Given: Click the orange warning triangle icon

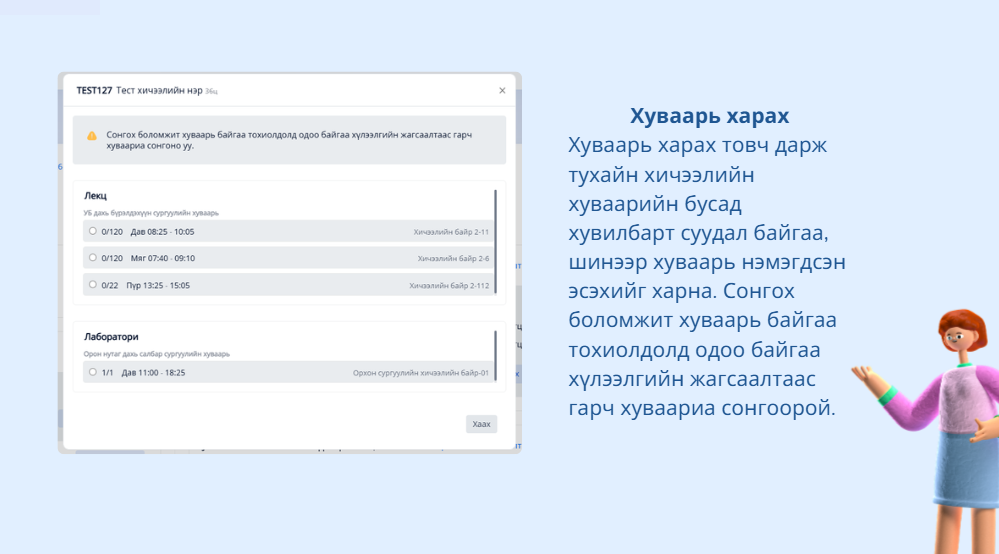Looking at the screenshot, I should [92, 135].
